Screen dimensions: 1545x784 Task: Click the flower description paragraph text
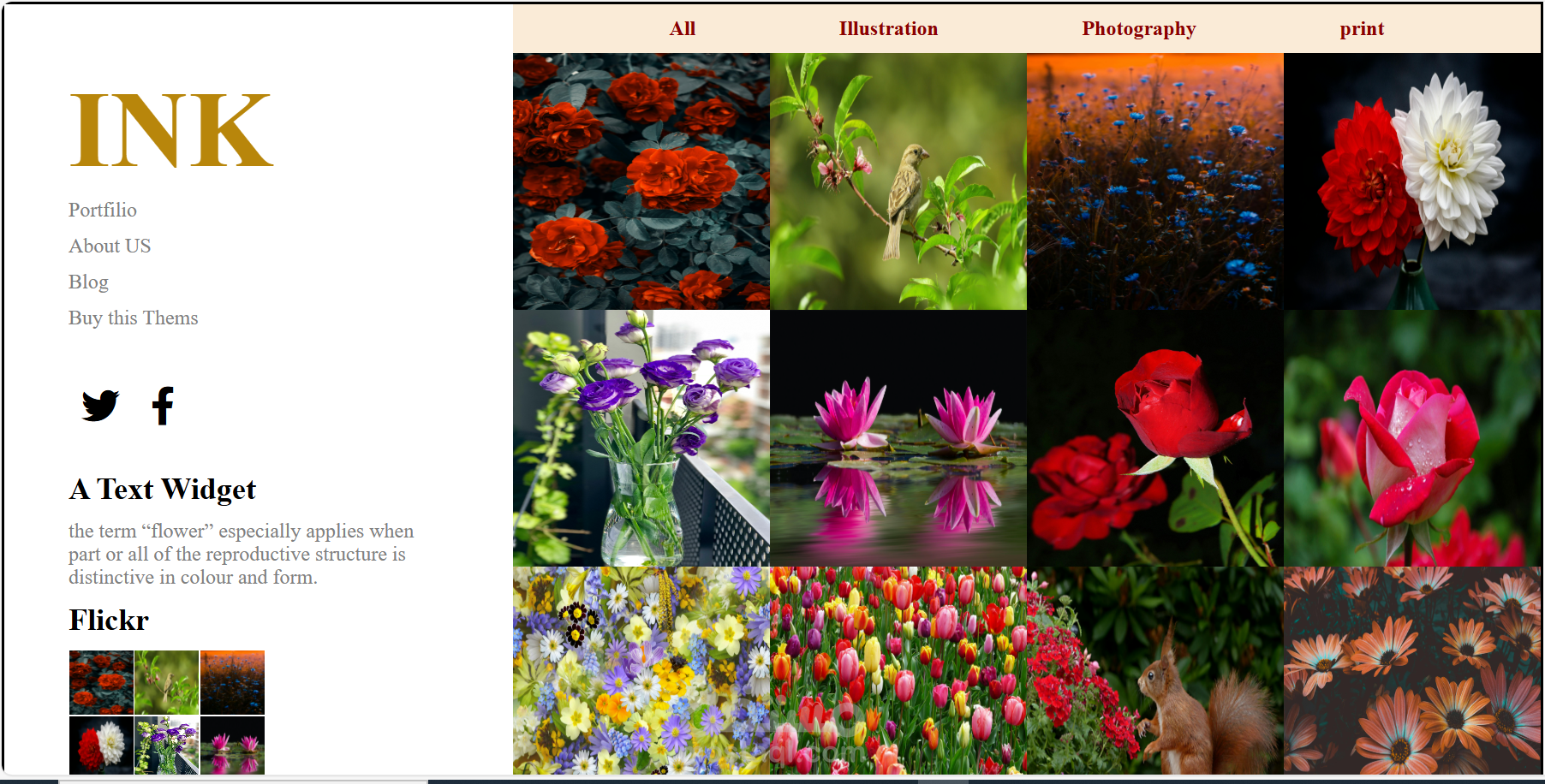click(241, 554)
